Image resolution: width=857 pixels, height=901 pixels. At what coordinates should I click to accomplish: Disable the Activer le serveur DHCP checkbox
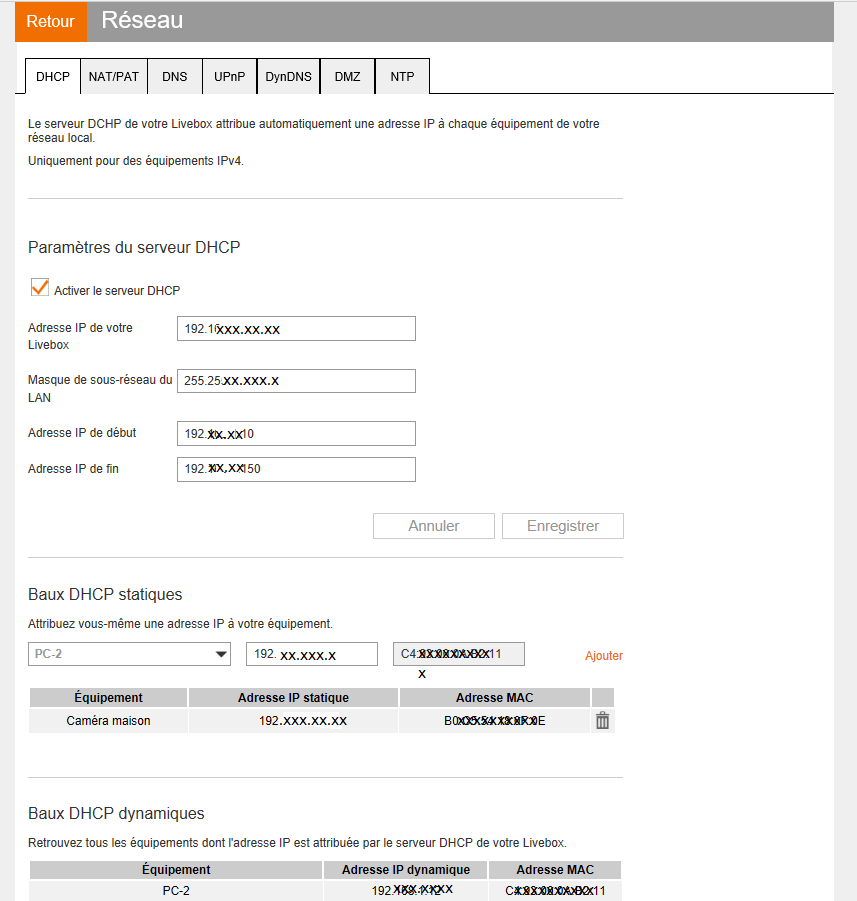point(39,286)
